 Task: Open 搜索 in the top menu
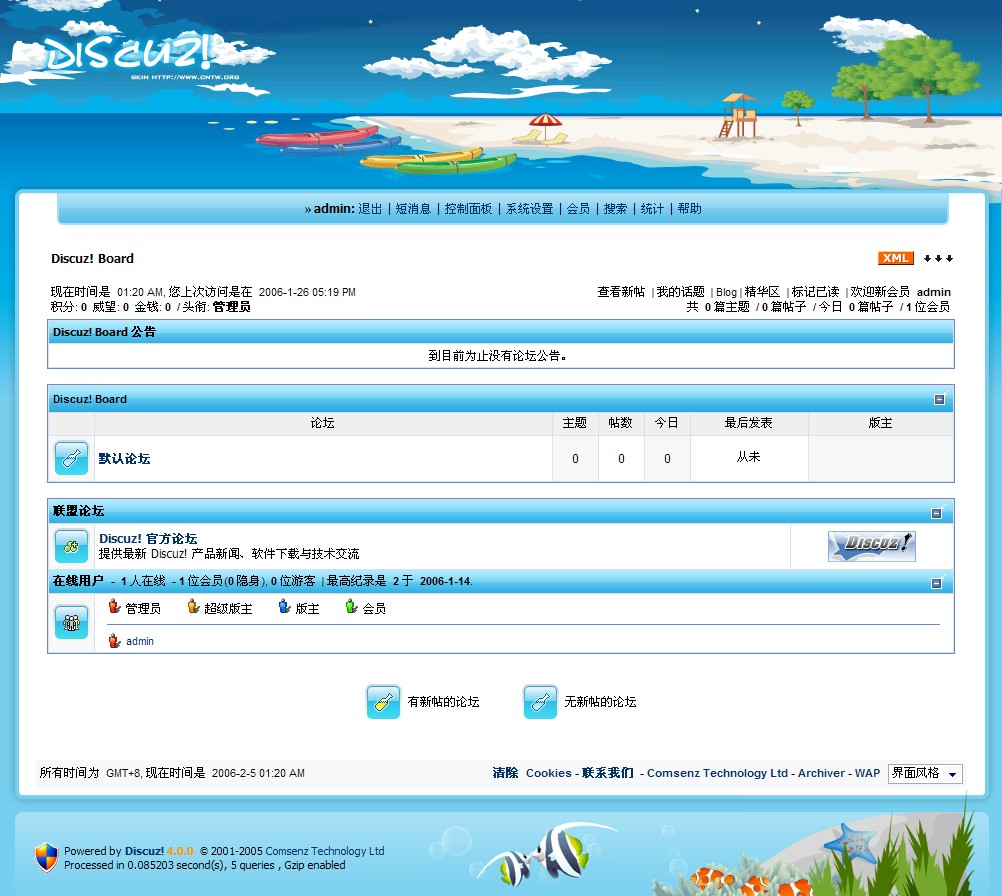(x=615, y=209)
